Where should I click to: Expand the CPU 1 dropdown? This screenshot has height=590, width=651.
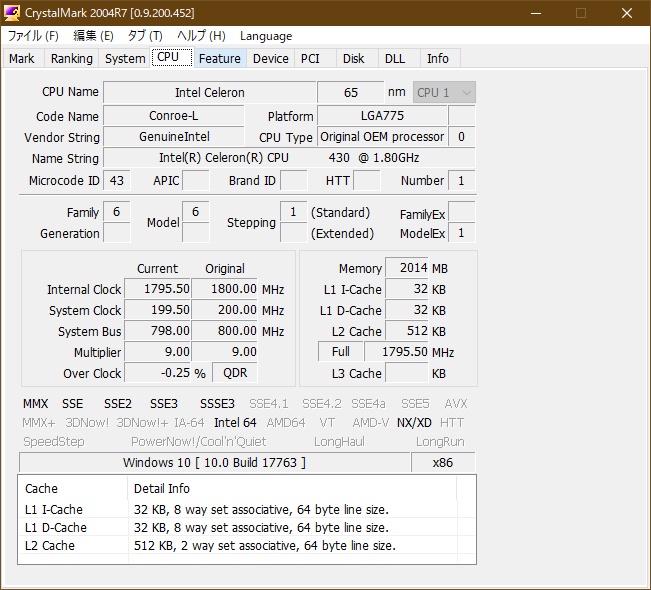tap(444, 92)
